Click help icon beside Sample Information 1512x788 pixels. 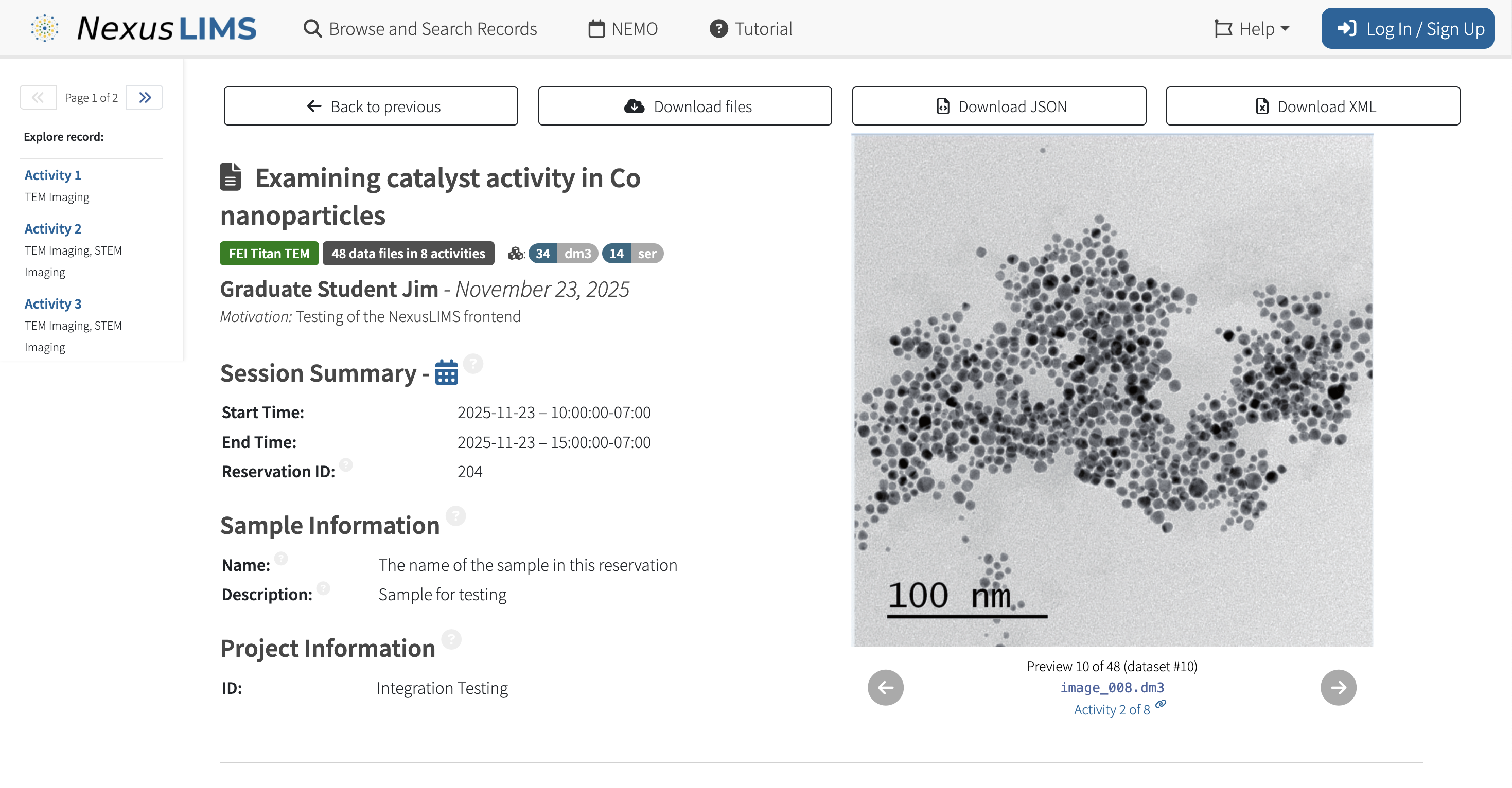455,516
